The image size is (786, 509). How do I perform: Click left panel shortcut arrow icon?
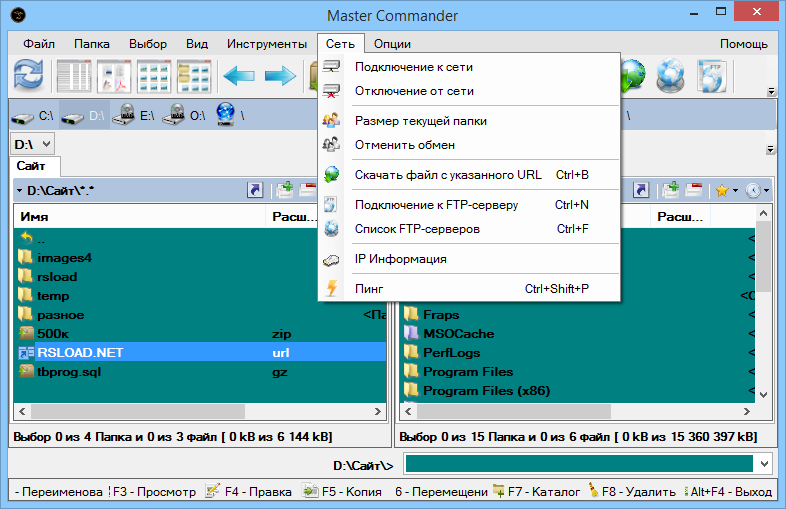(255, 190)
